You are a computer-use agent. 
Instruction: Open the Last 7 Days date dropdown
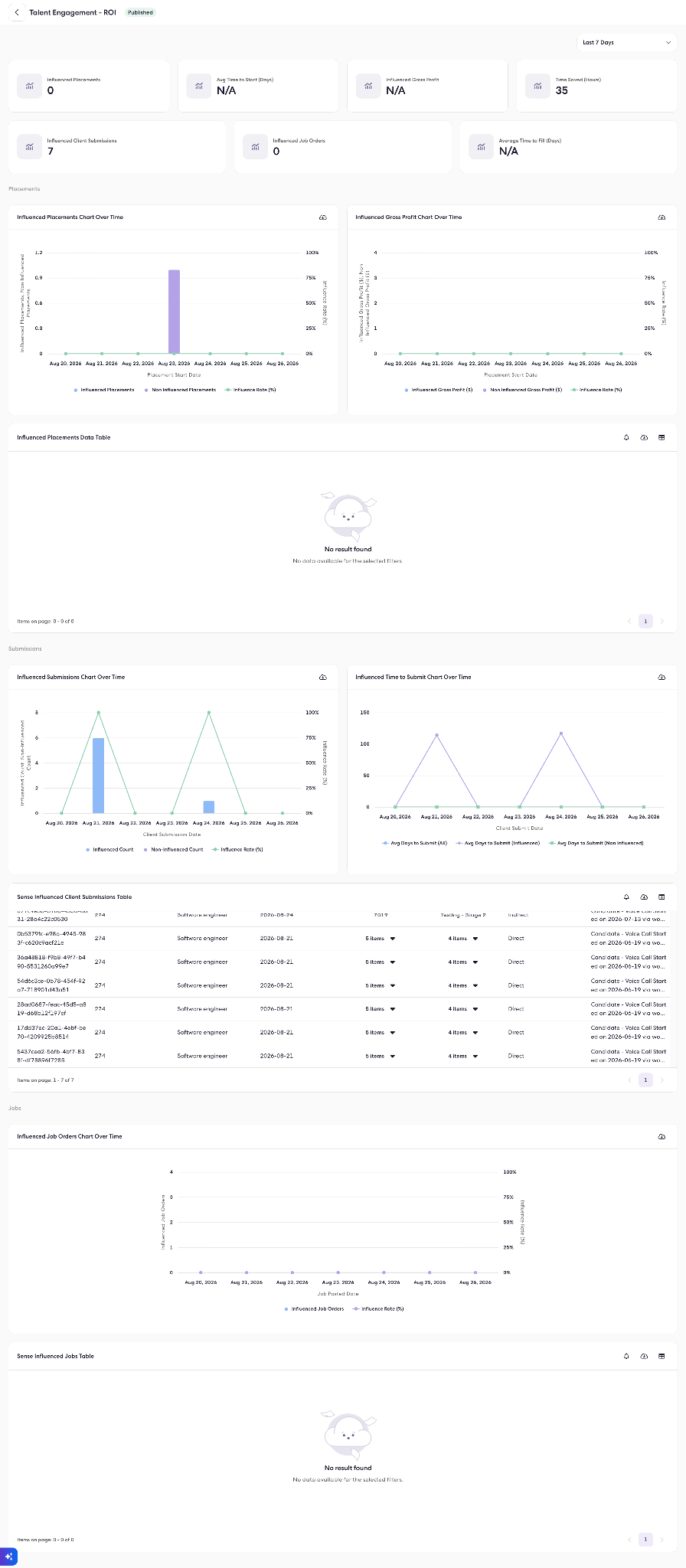[x=626, y=43]
